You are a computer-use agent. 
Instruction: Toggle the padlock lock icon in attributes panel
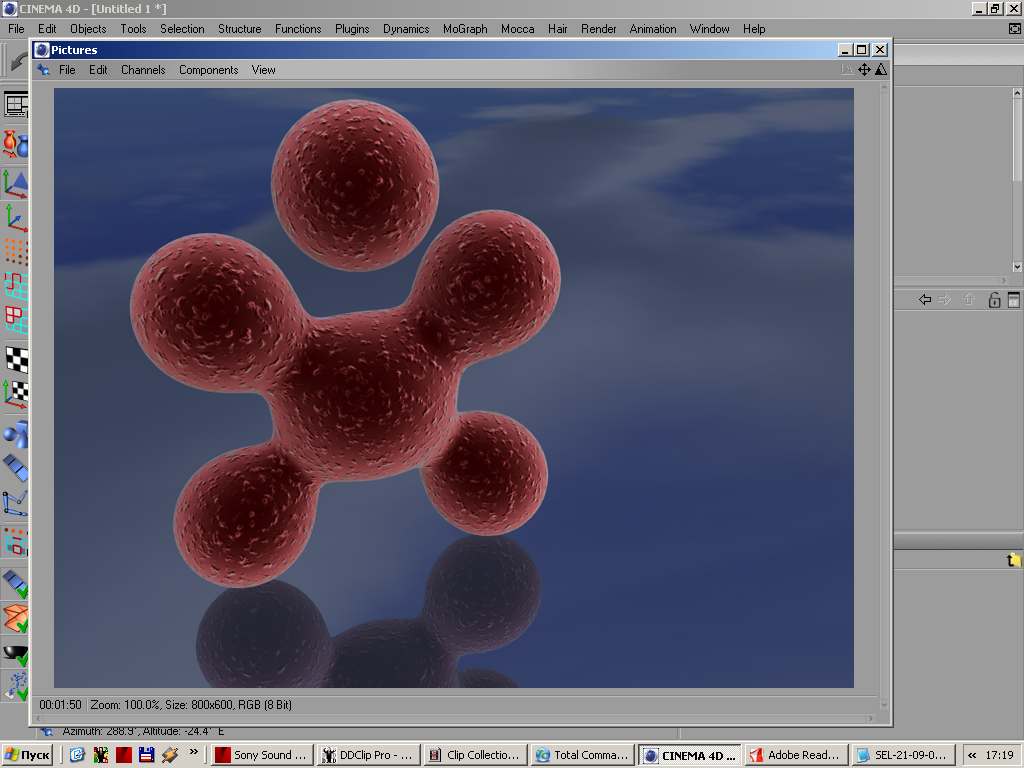click(x=994, y=300)
